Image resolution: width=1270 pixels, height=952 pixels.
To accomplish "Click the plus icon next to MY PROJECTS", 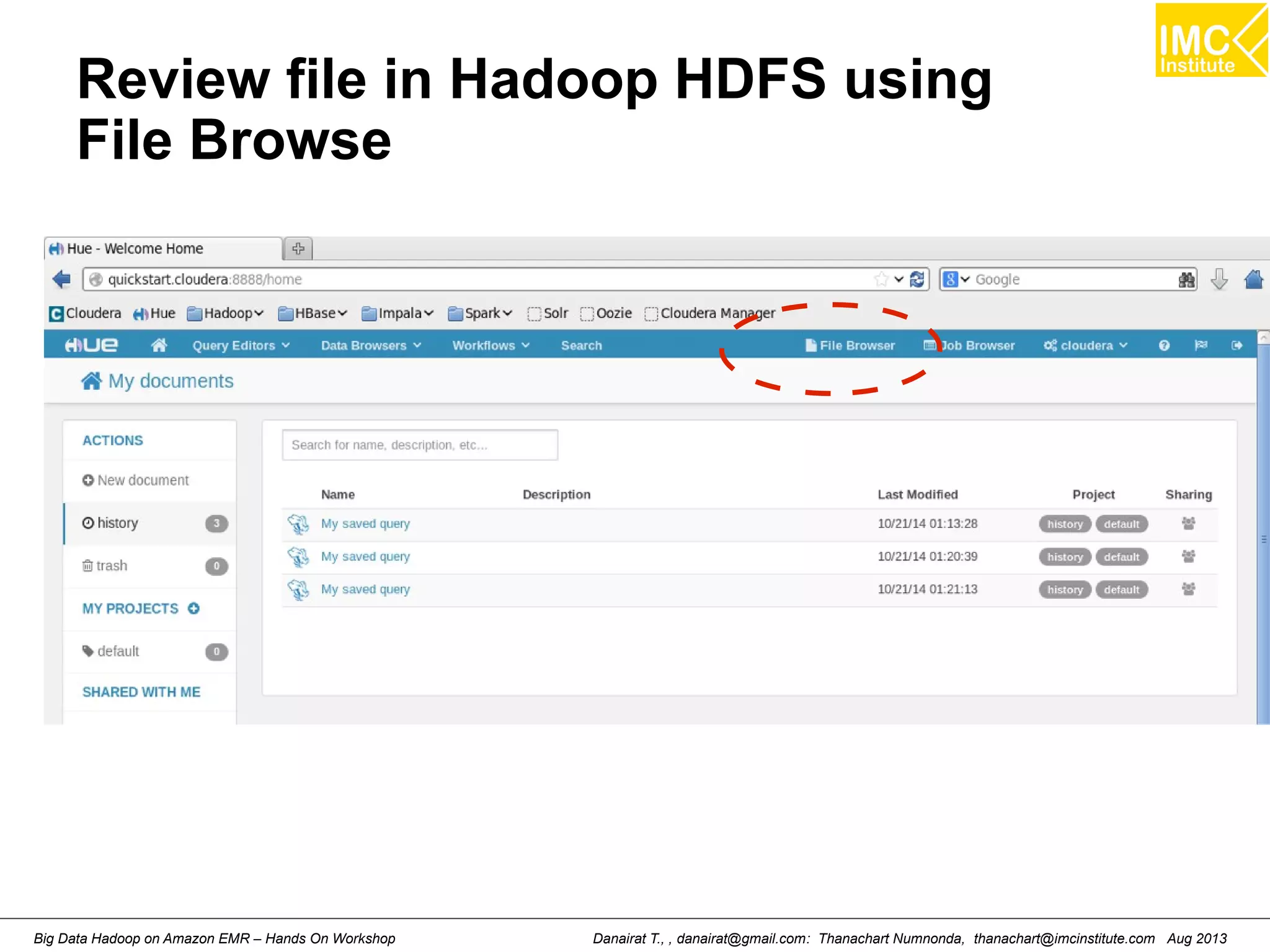I will click(193, 609).
